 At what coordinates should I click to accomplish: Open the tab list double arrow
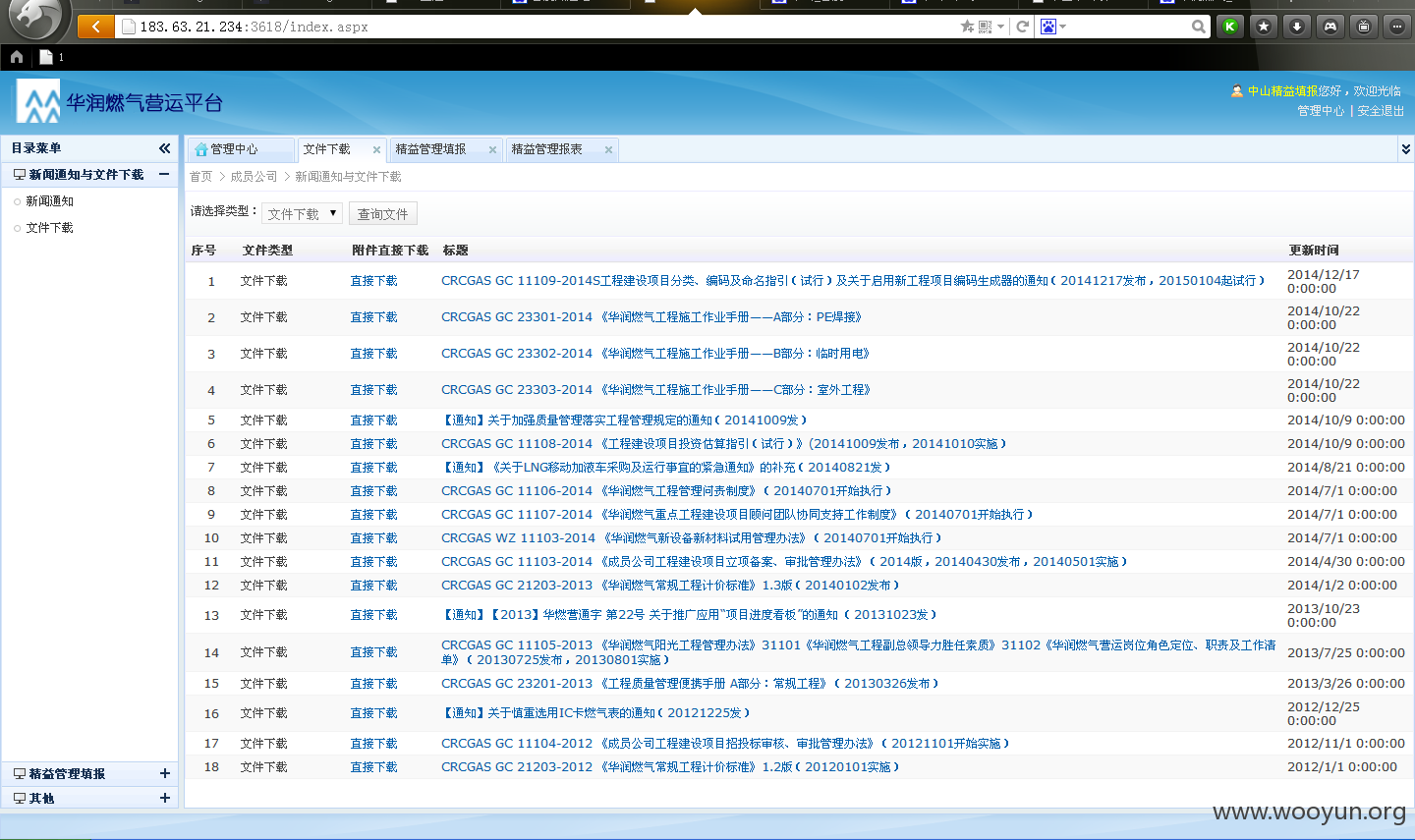point(1405,148)
